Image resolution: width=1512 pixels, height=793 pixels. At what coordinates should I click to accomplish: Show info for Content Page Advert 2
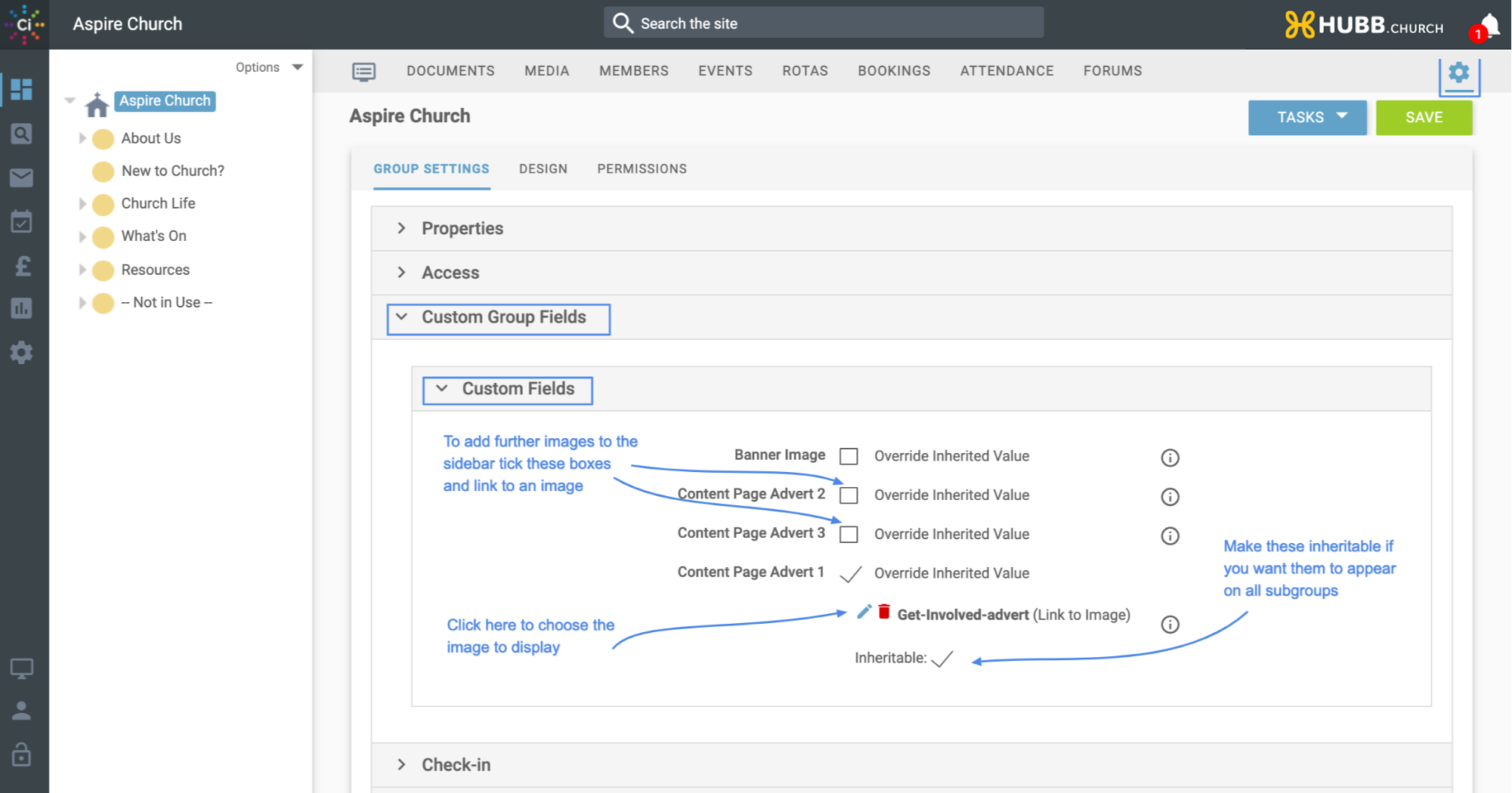1170,497
